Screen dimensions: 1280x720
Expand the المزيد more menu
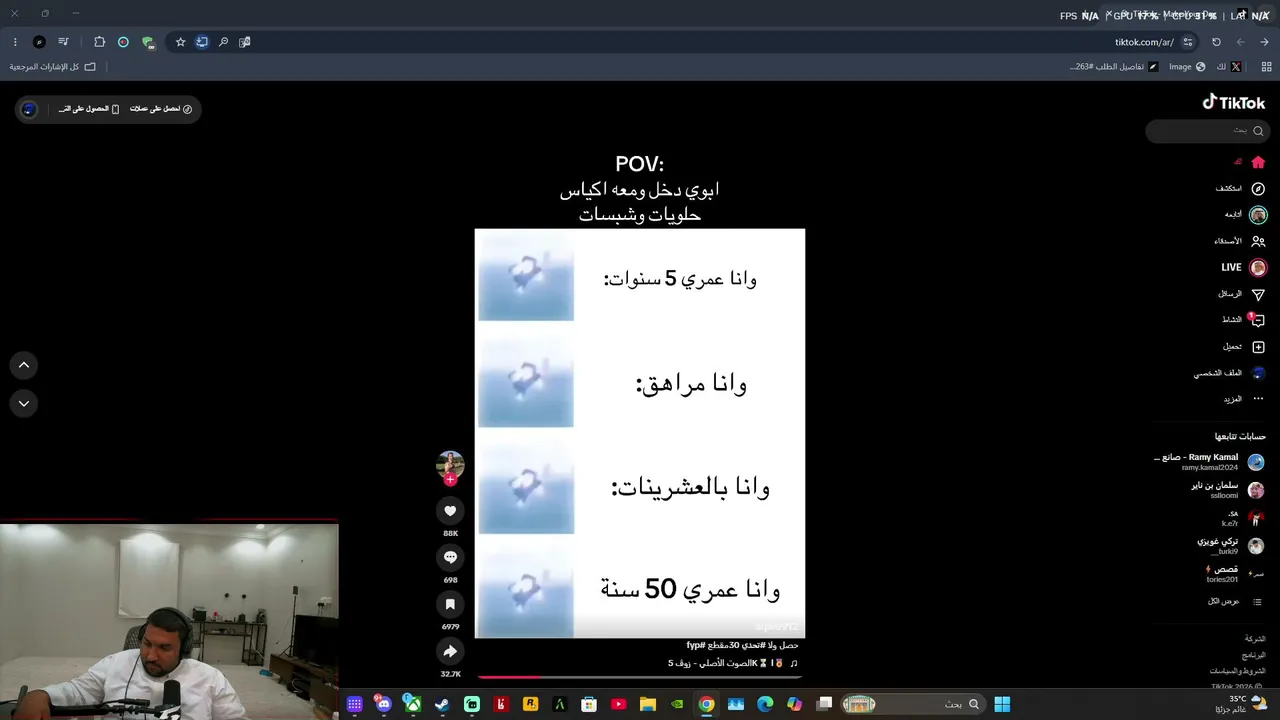[1244, 399]
